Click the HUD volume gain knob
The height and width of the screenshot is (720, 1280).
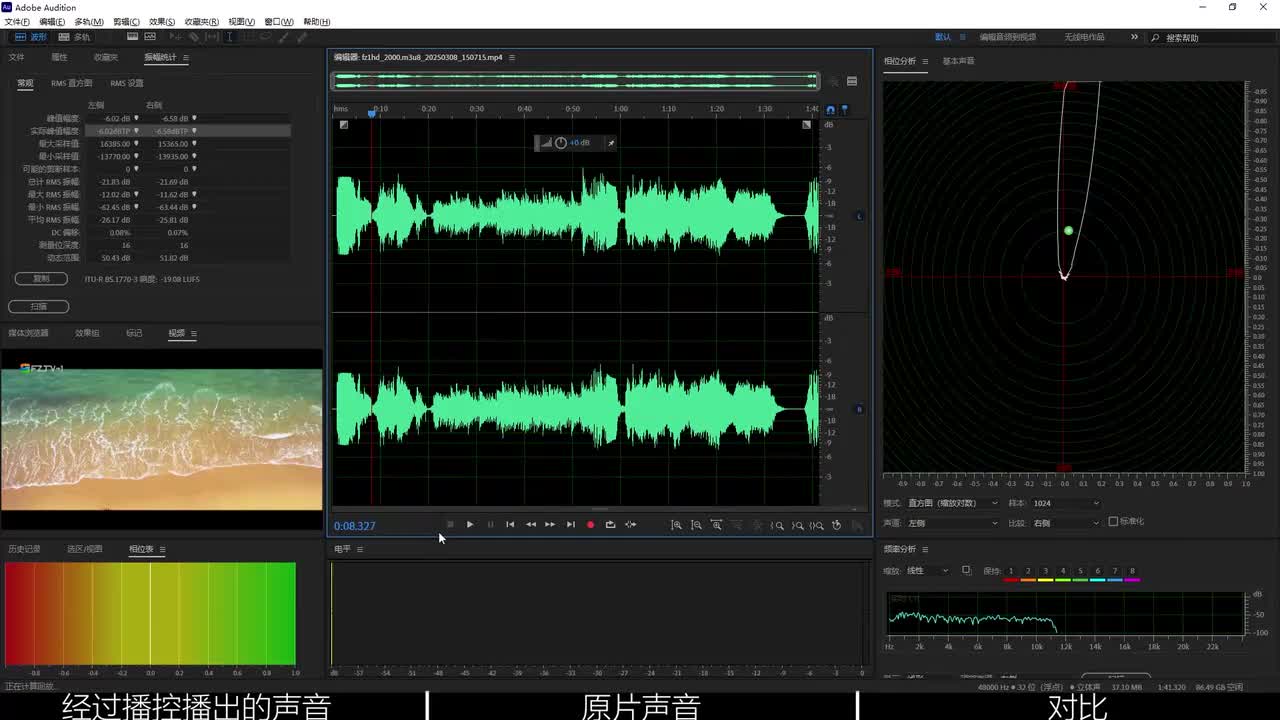(x=560, y=143)
